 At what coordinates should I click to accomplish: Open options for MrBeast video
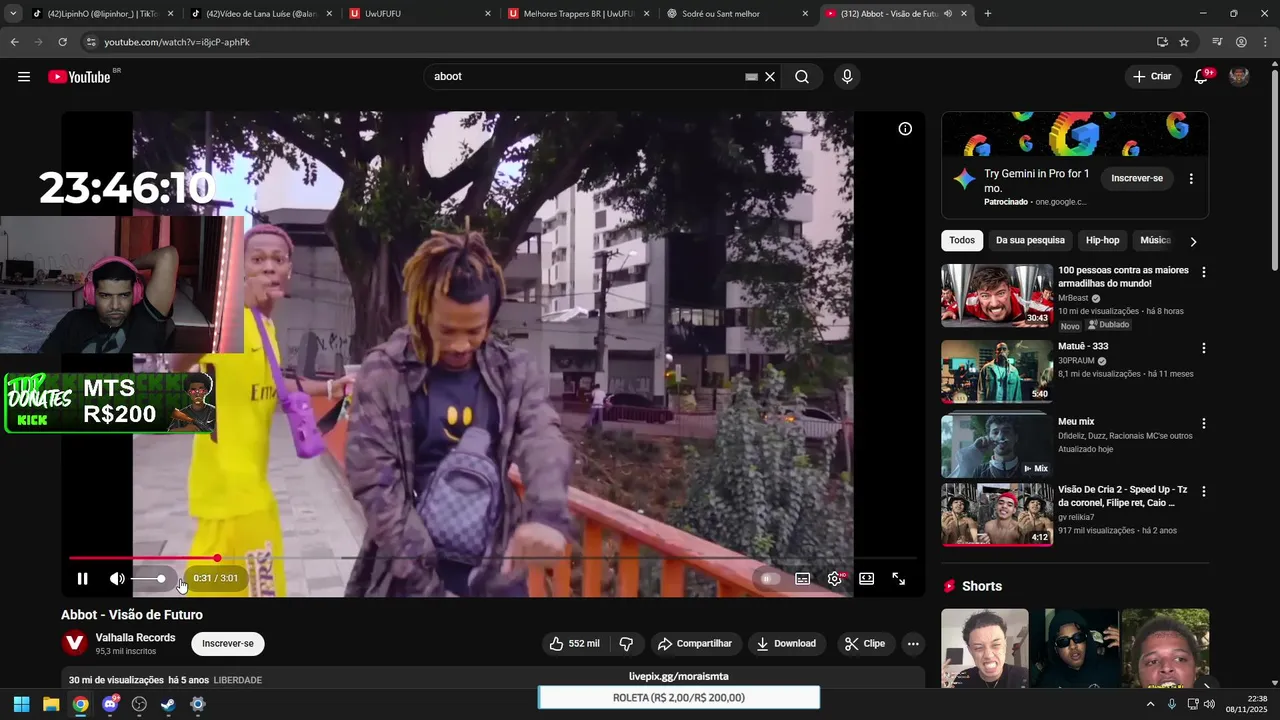1204,272
